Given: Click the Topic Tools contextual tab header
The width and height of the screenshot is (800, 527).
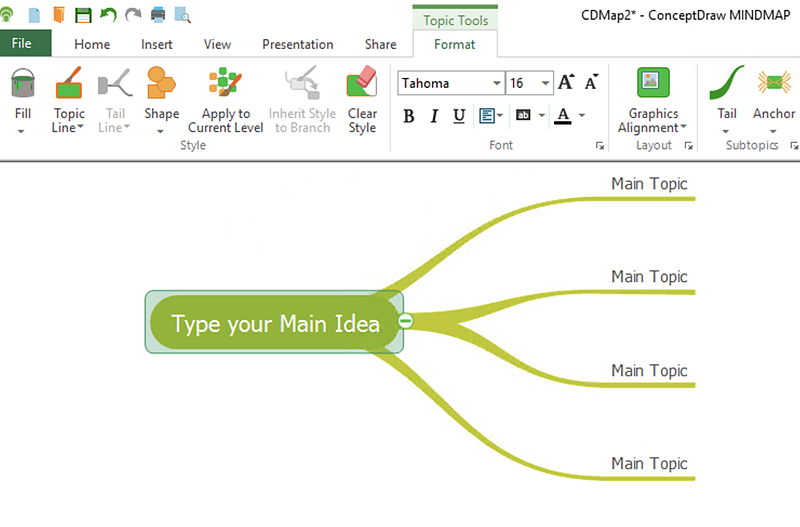Looking at the screenshot, I should coord(455,20).
